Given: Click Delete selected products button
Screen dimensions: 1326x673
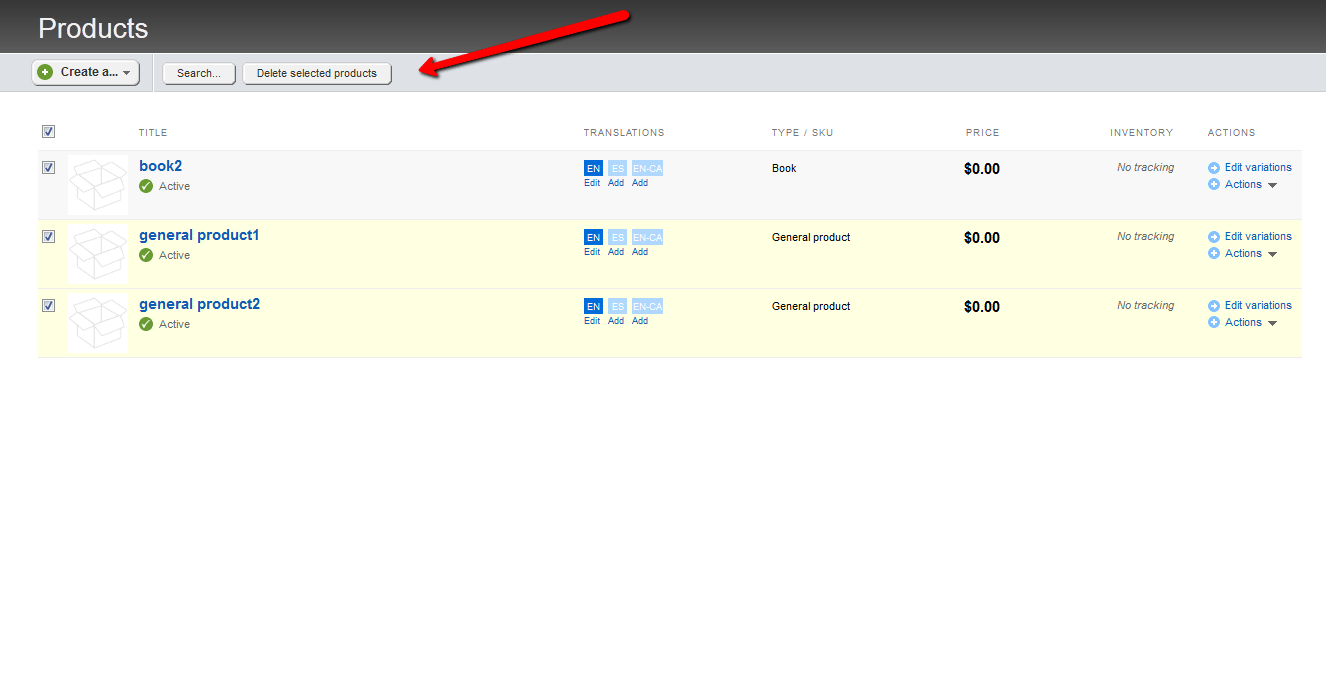Looking at the screenshot, I should (317, 73).
